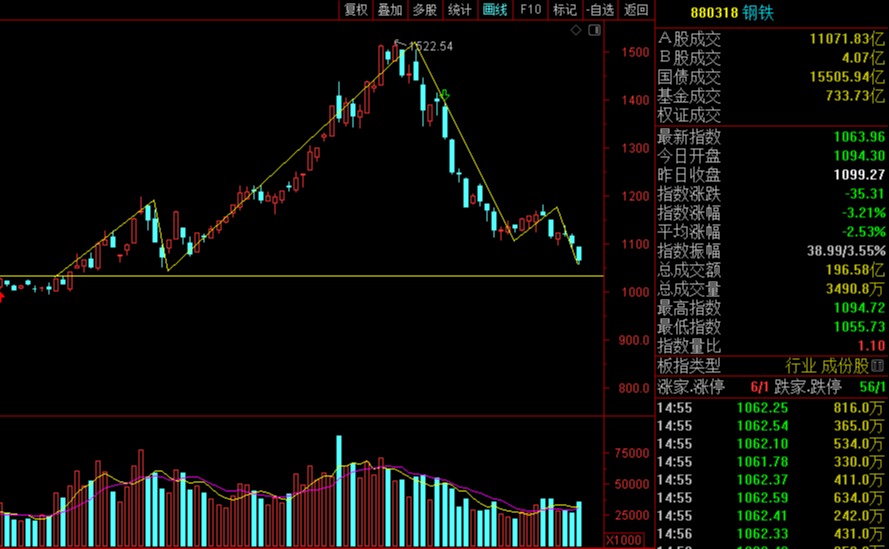
Task: Click the 1522.54 peak price label
Action: click(431, 47)
